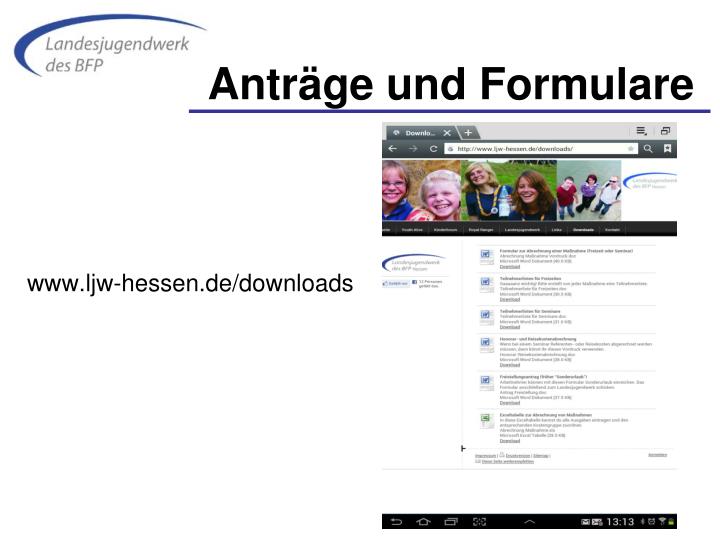The width and height of the screenshot is (720, 540).
Task: Tap the browser forward arrow
Action: [413, 149]
